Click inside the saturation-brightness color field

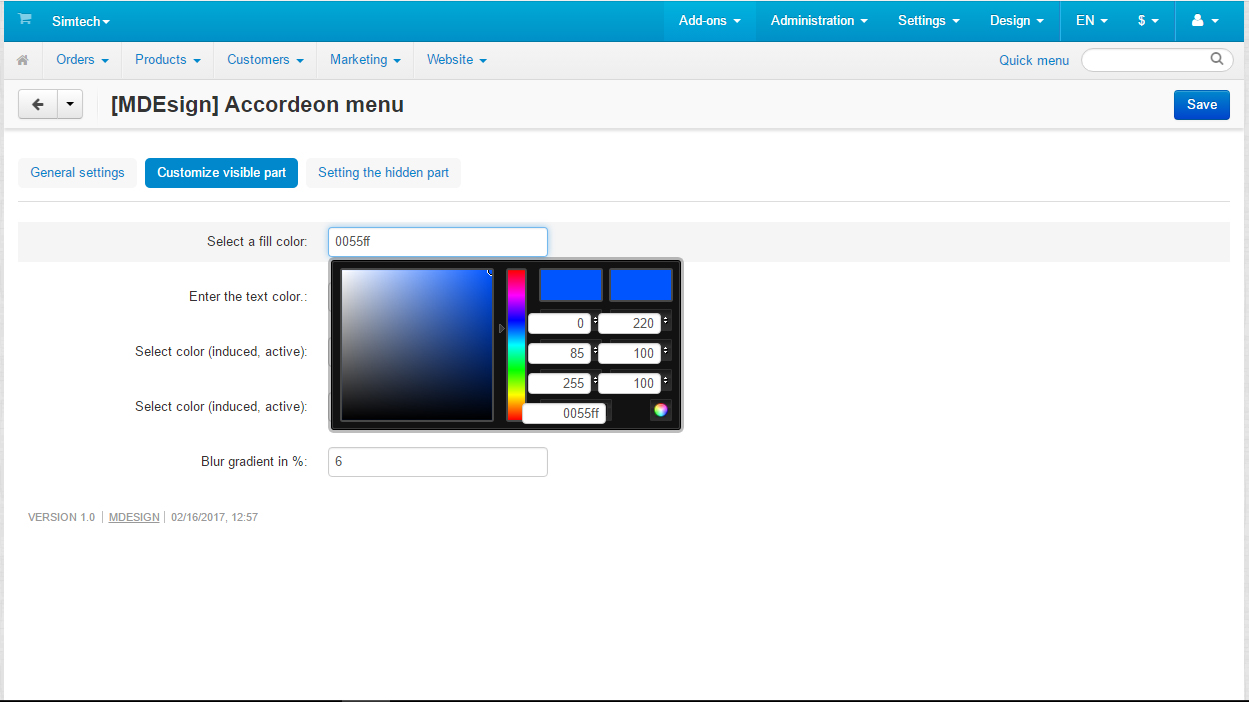[417, 345]
